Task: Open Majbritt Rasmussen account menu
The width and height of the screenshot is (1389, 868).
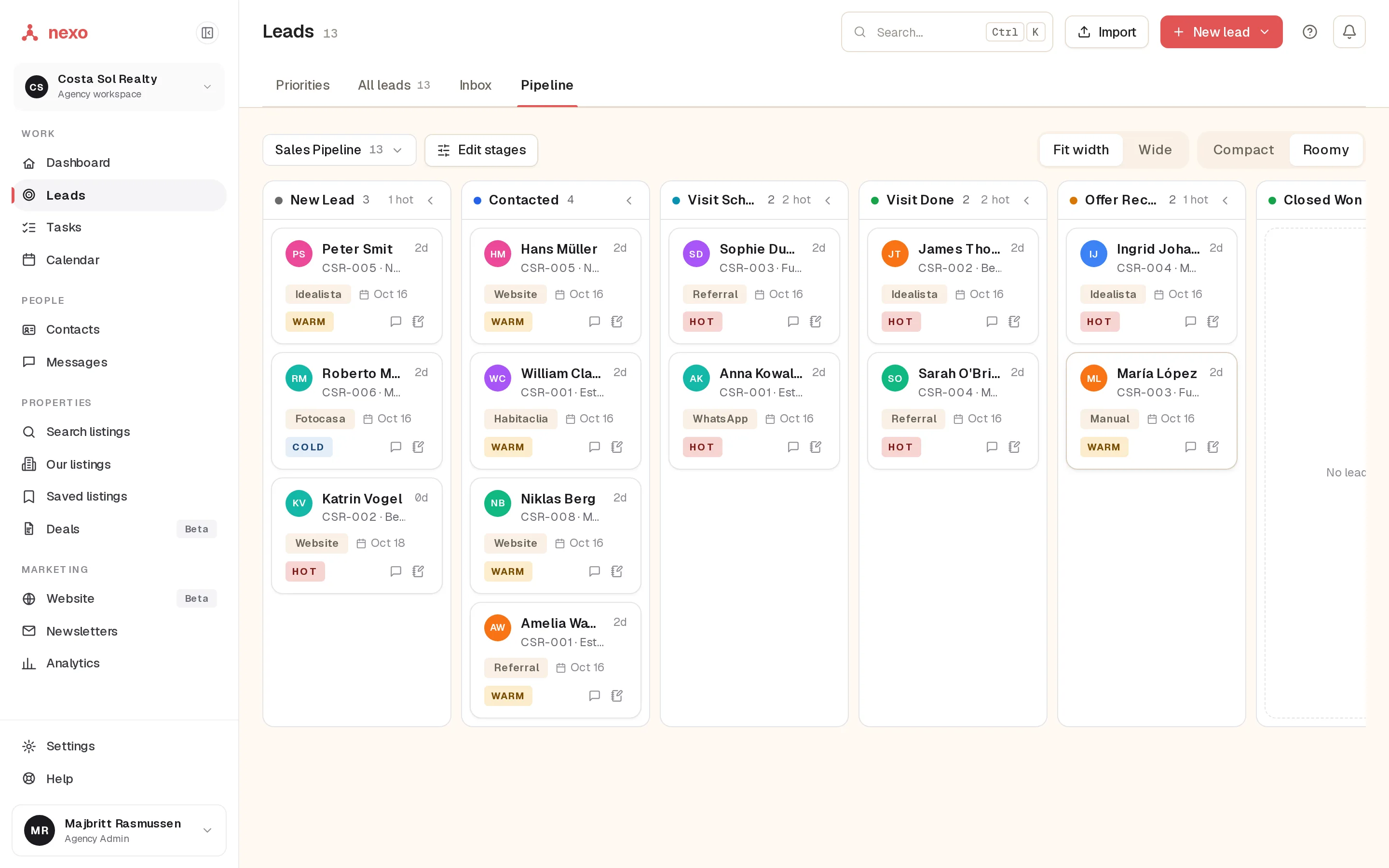Action: 119,830
